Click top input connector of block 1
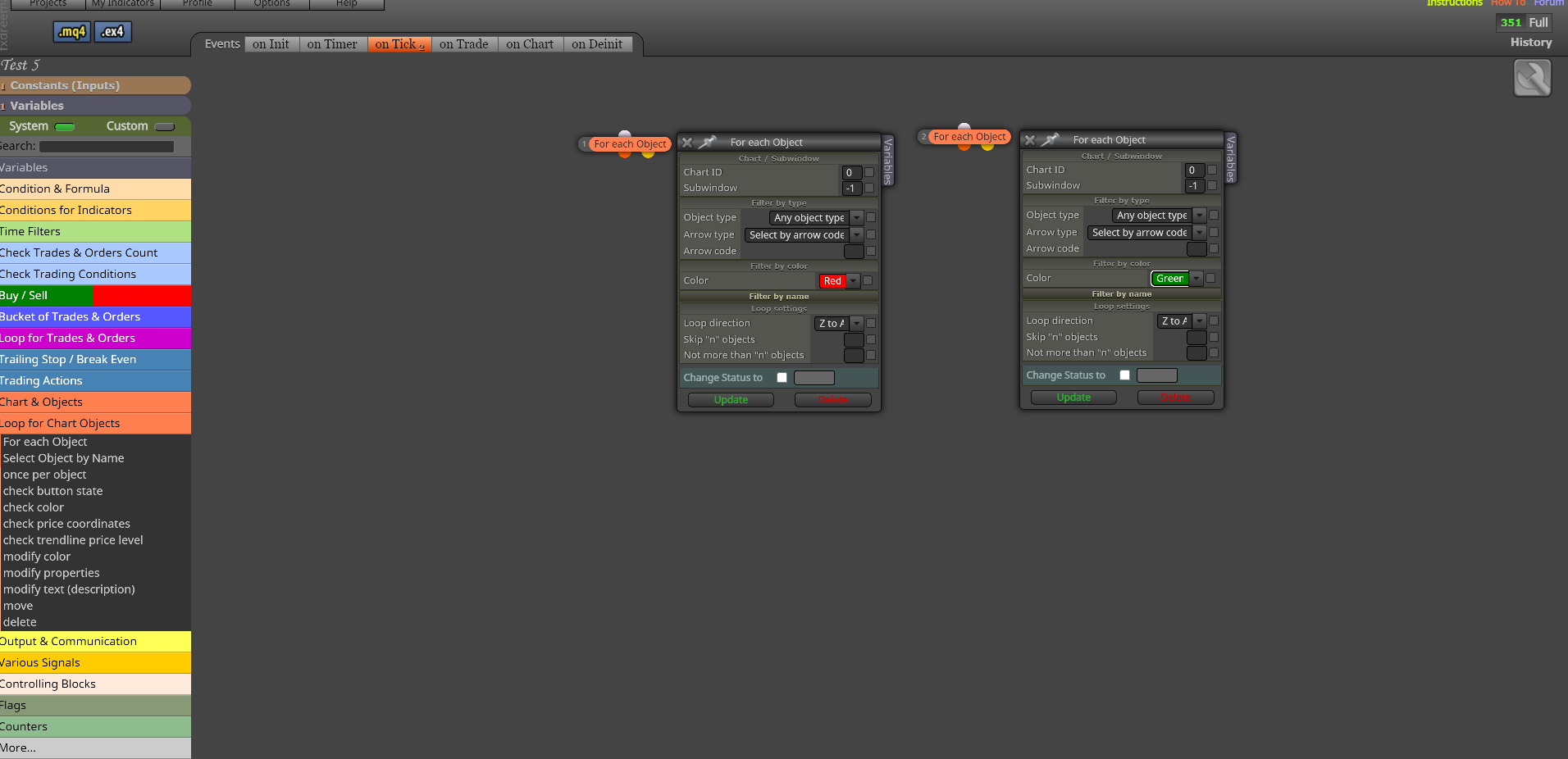This screenshot has height=759, width=1568. coord(625,134)
